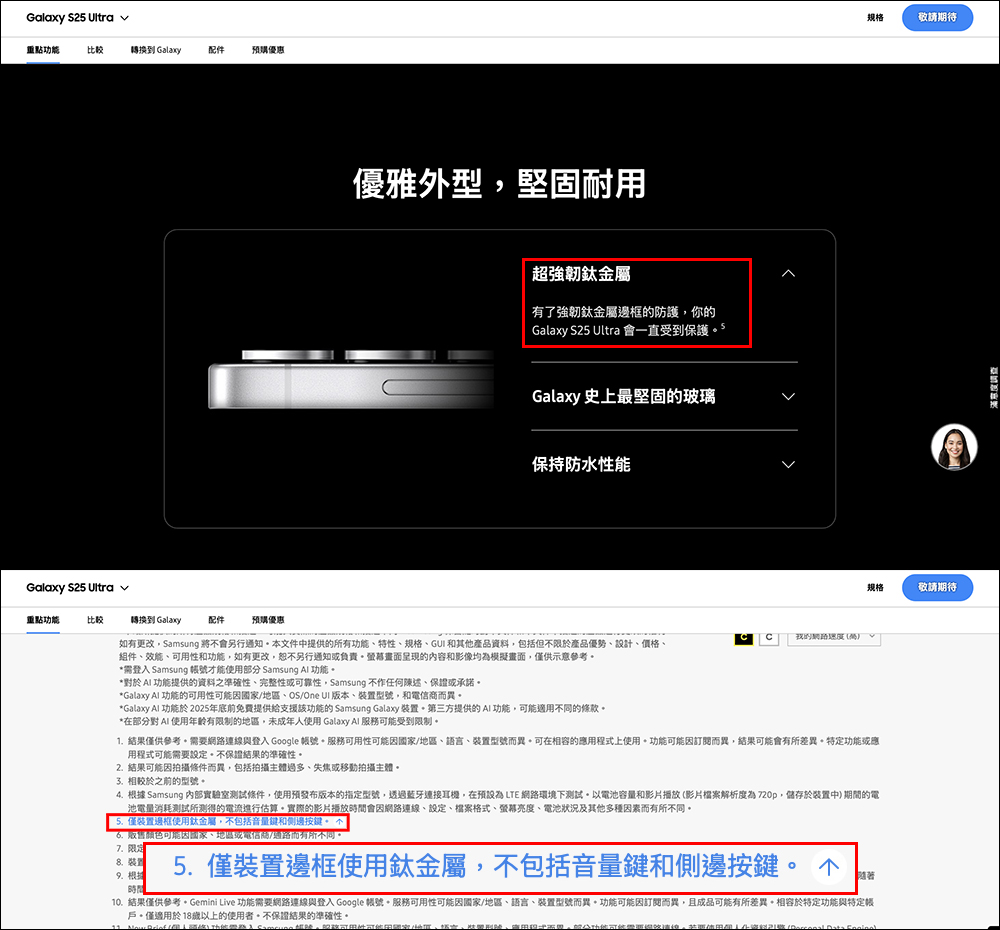Select 重點功能 tab in top screenshot
The height and width of the screenshot is (930, 1000).
coord(43,50)
